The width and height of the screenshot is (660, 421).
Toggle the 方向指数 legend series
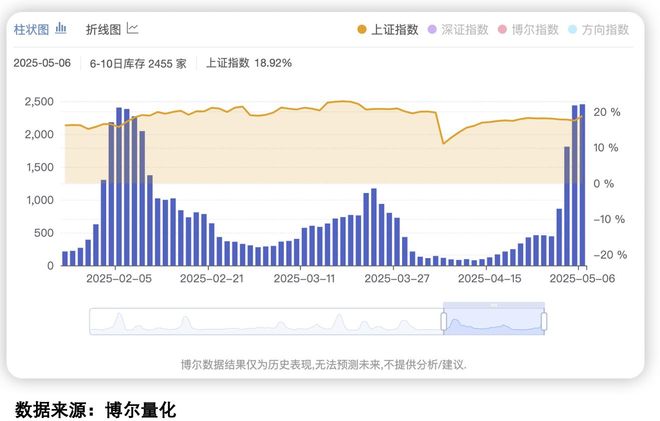pyautogui.click(x=598, y=29)
